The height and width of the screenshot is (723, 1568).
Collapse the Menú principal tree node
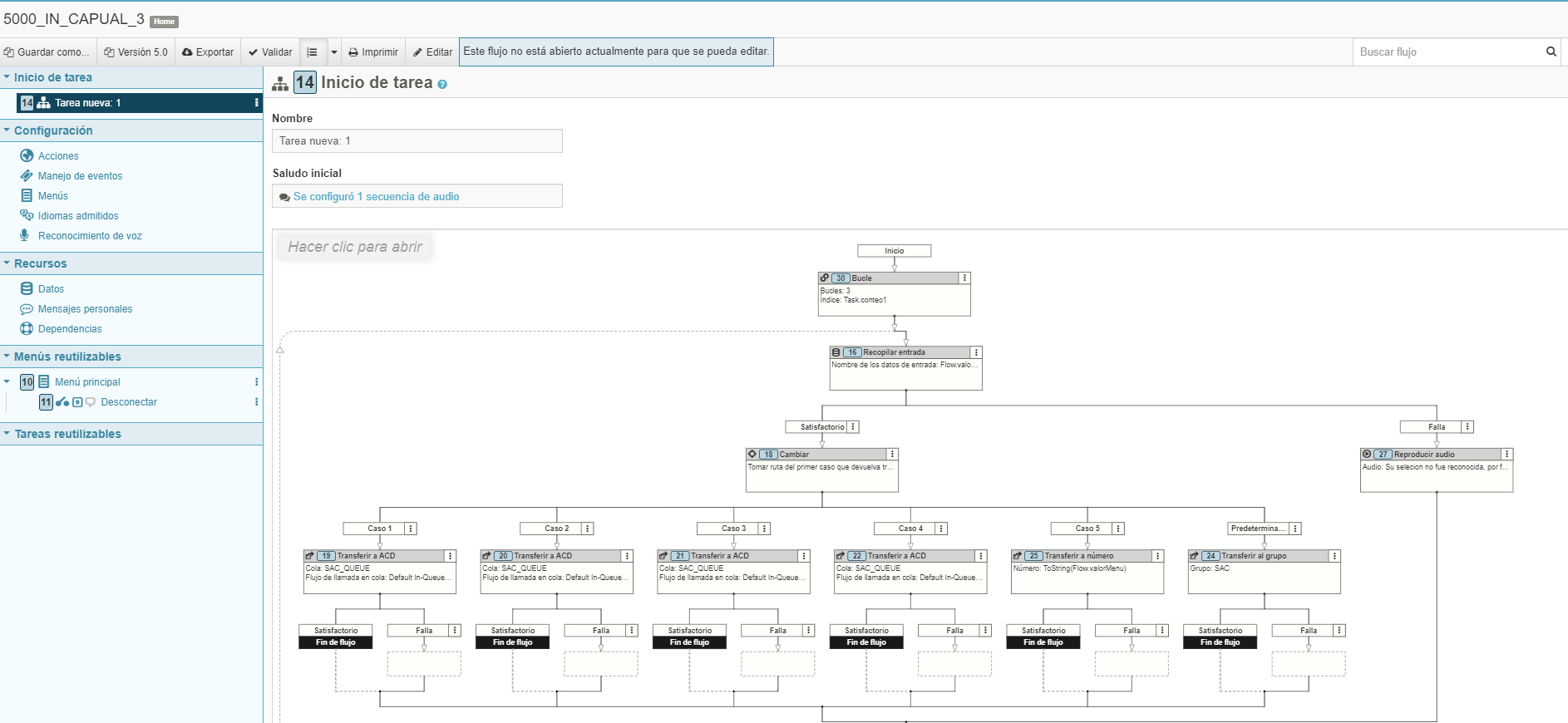tap(7, 382)
